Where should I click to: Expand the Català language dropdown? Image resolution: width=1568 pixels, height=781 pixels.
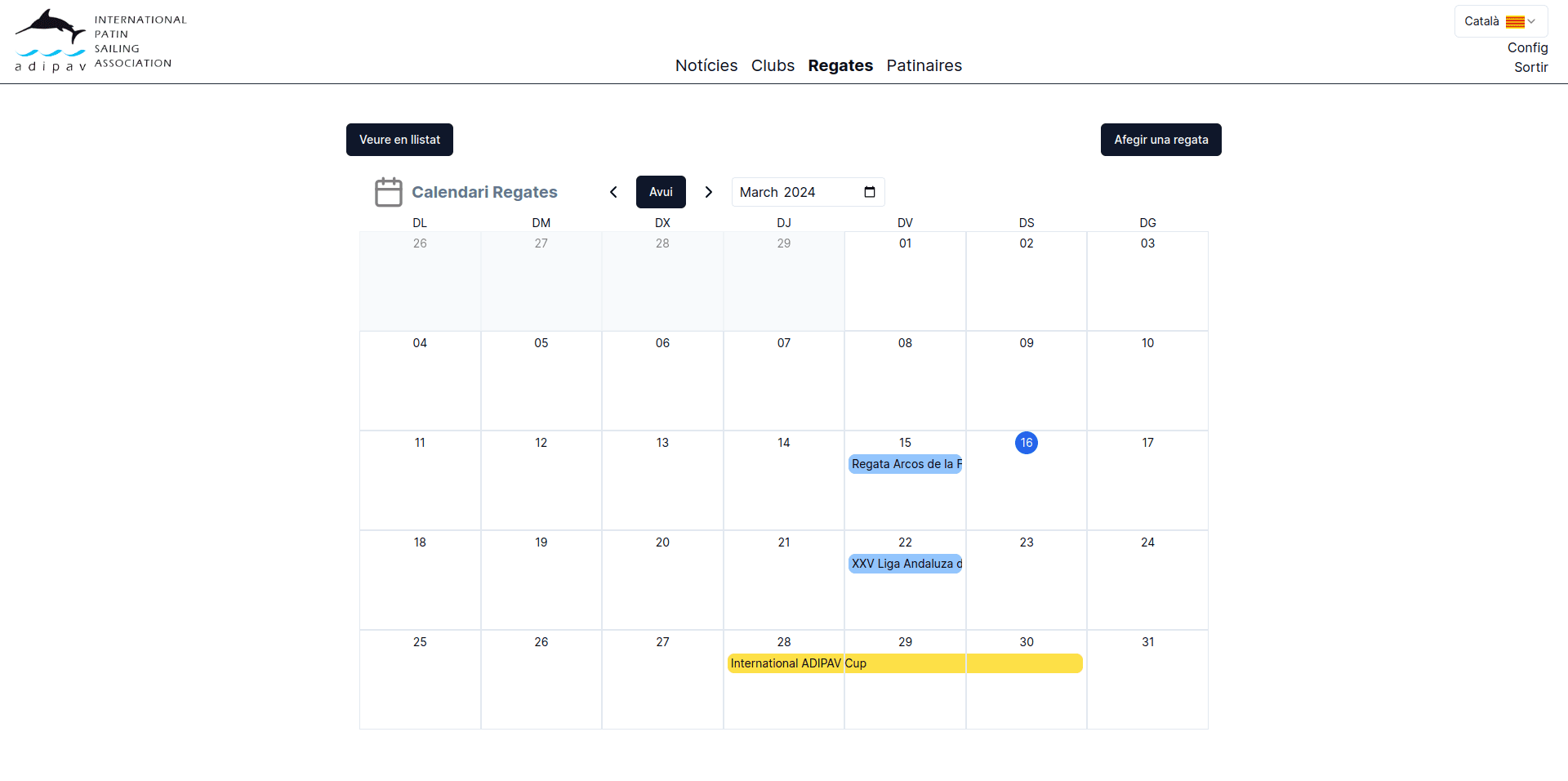point(1532,22)
